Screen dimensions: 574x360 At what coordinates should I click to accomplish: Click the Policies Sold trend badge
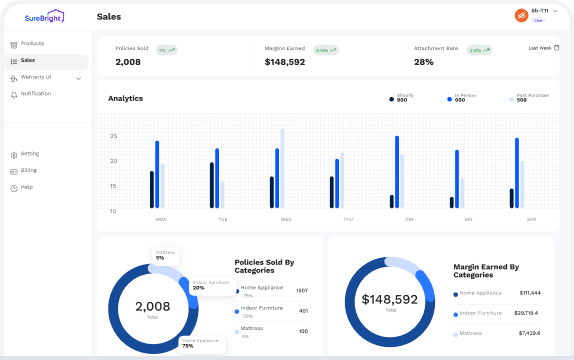point(167,50)
